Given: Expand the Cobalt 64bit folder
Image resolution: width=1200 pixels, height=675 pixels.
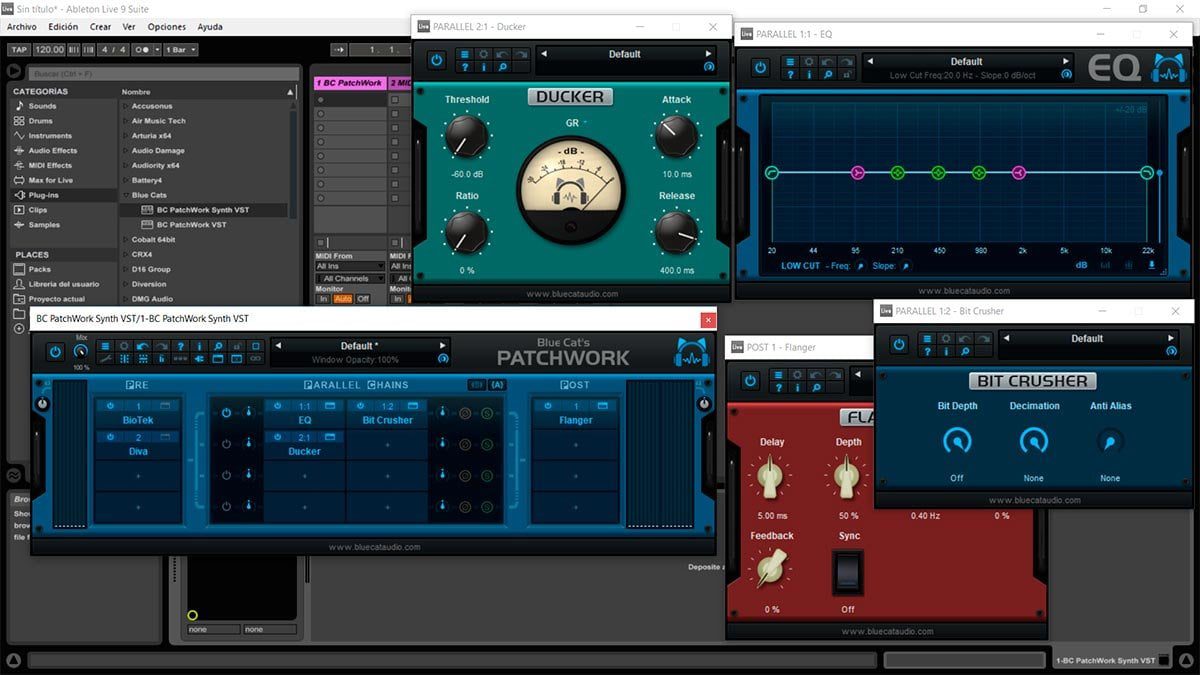Looking at the screenshot, I should coord(125,240).
